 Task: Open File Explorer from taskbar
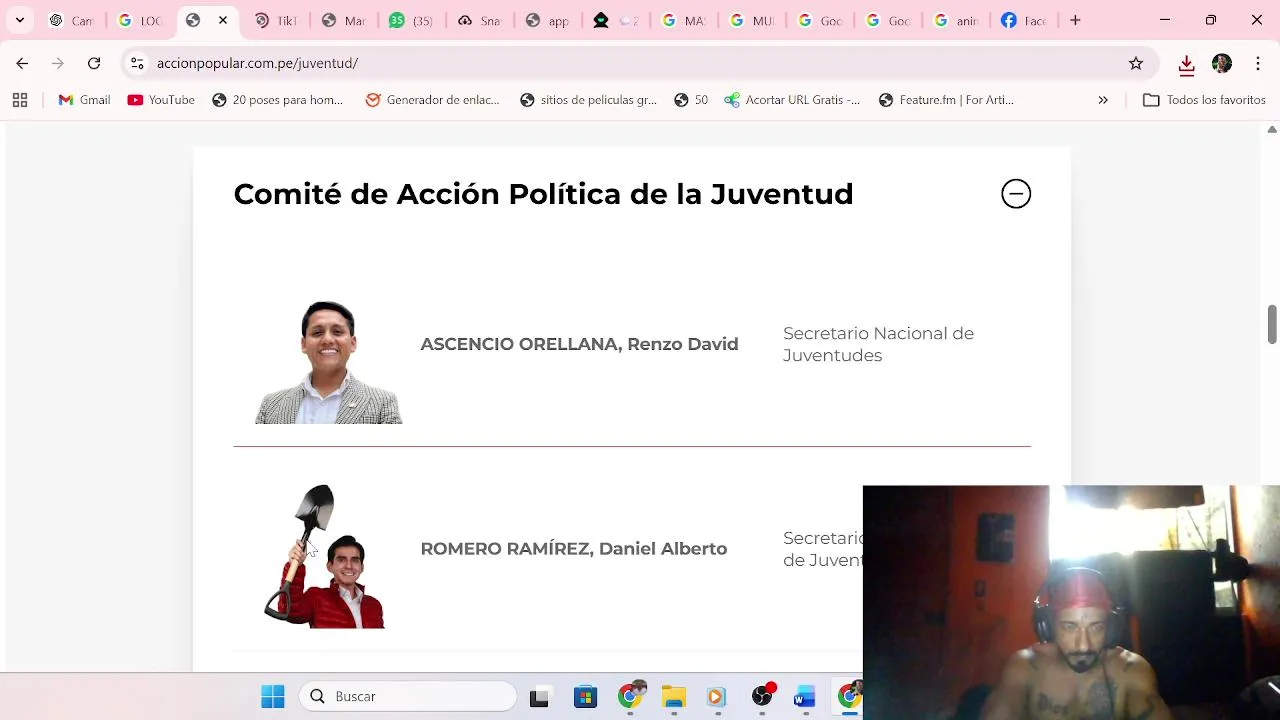[674, 696]
